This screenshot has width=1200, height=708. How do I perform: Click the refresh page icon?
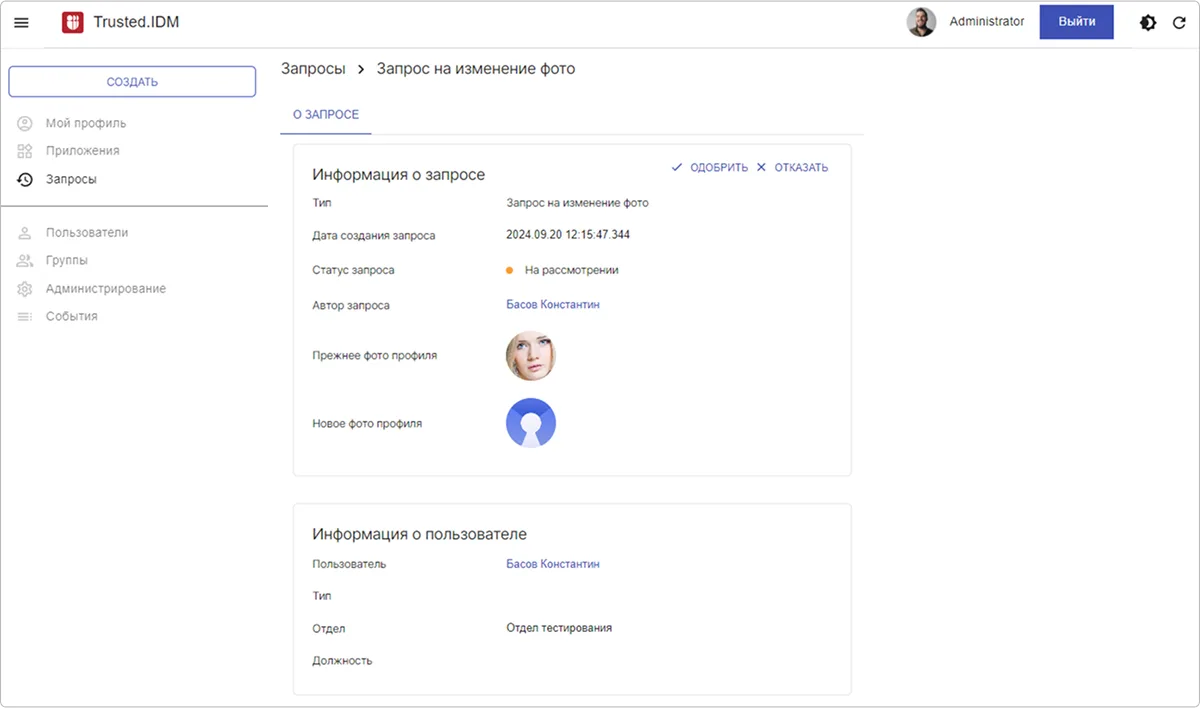pos(1179,22)
